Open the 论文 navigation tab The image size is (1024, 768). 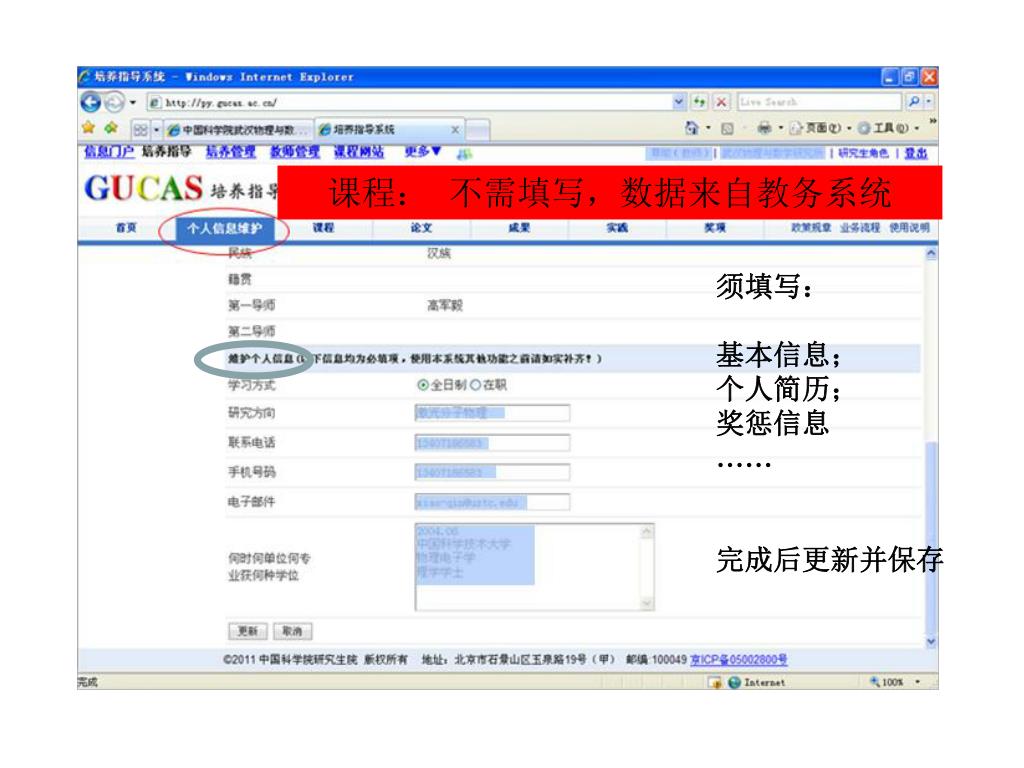point(421,228)
